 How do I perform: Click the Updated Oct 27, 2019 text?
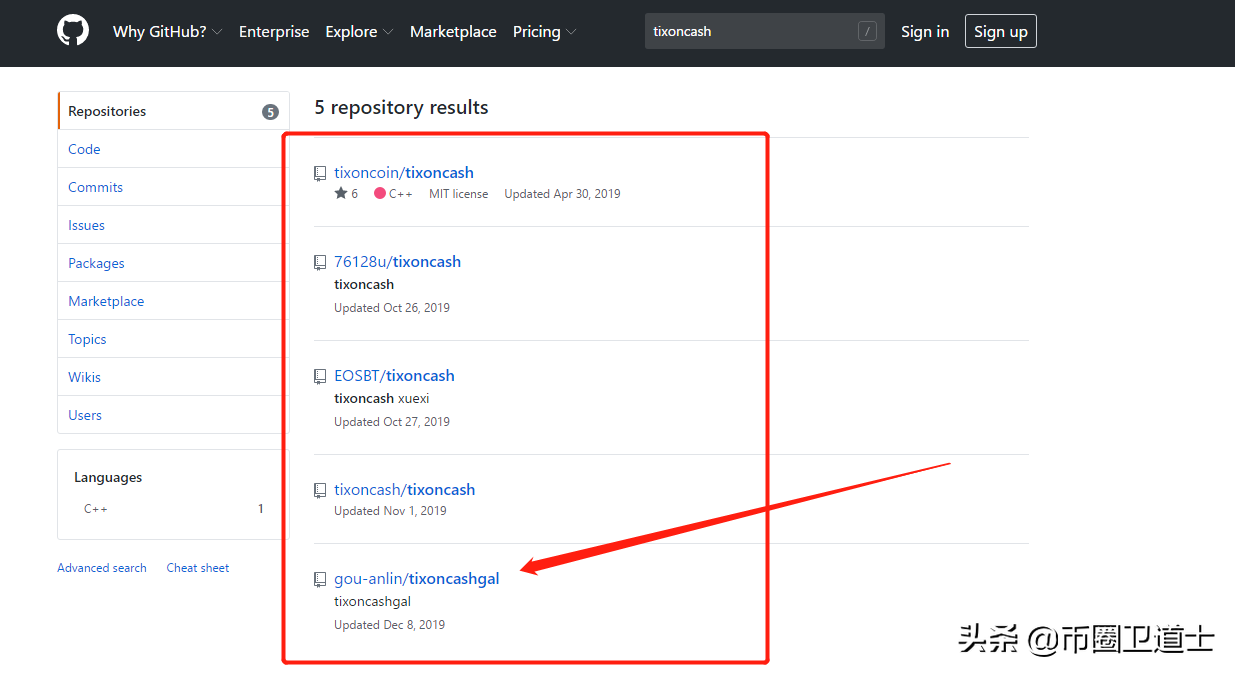[392, 422]
